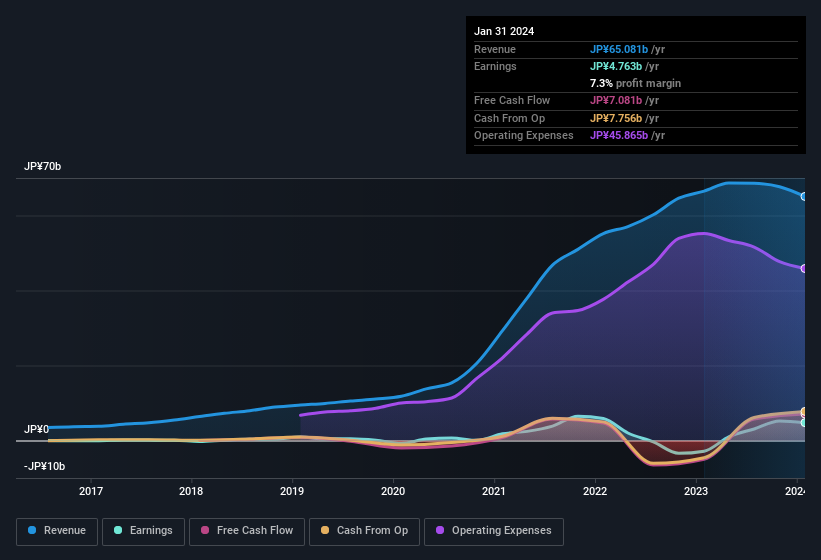Click the JP¥65.081b revenue value
This screenshot has width=821, height=560.
pos(618,49)
